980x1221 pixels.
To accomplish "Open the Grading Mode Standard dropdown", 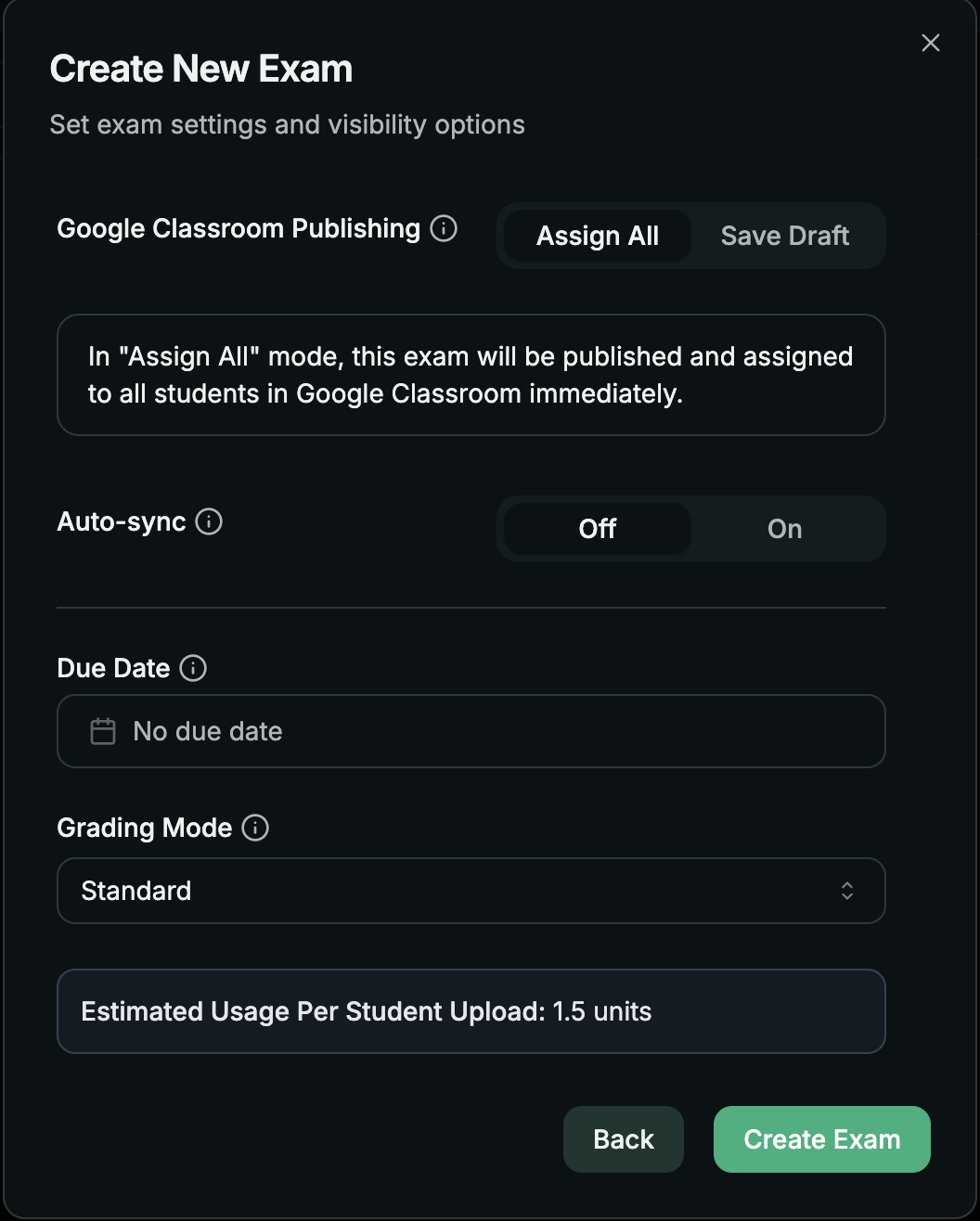I will pos(471,891).
